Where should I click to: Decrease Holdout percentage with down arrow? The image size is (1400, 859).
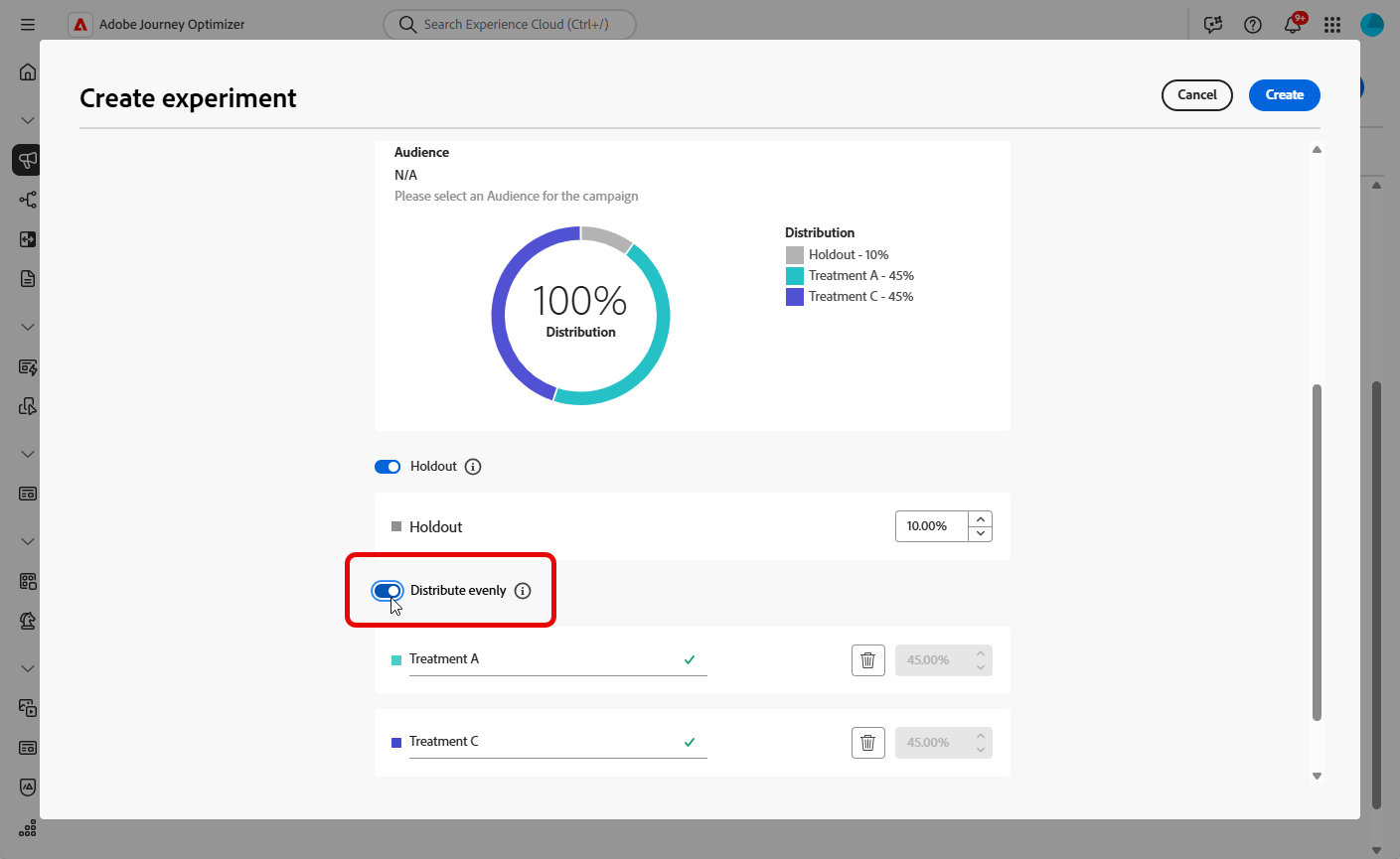click(981, 533)
